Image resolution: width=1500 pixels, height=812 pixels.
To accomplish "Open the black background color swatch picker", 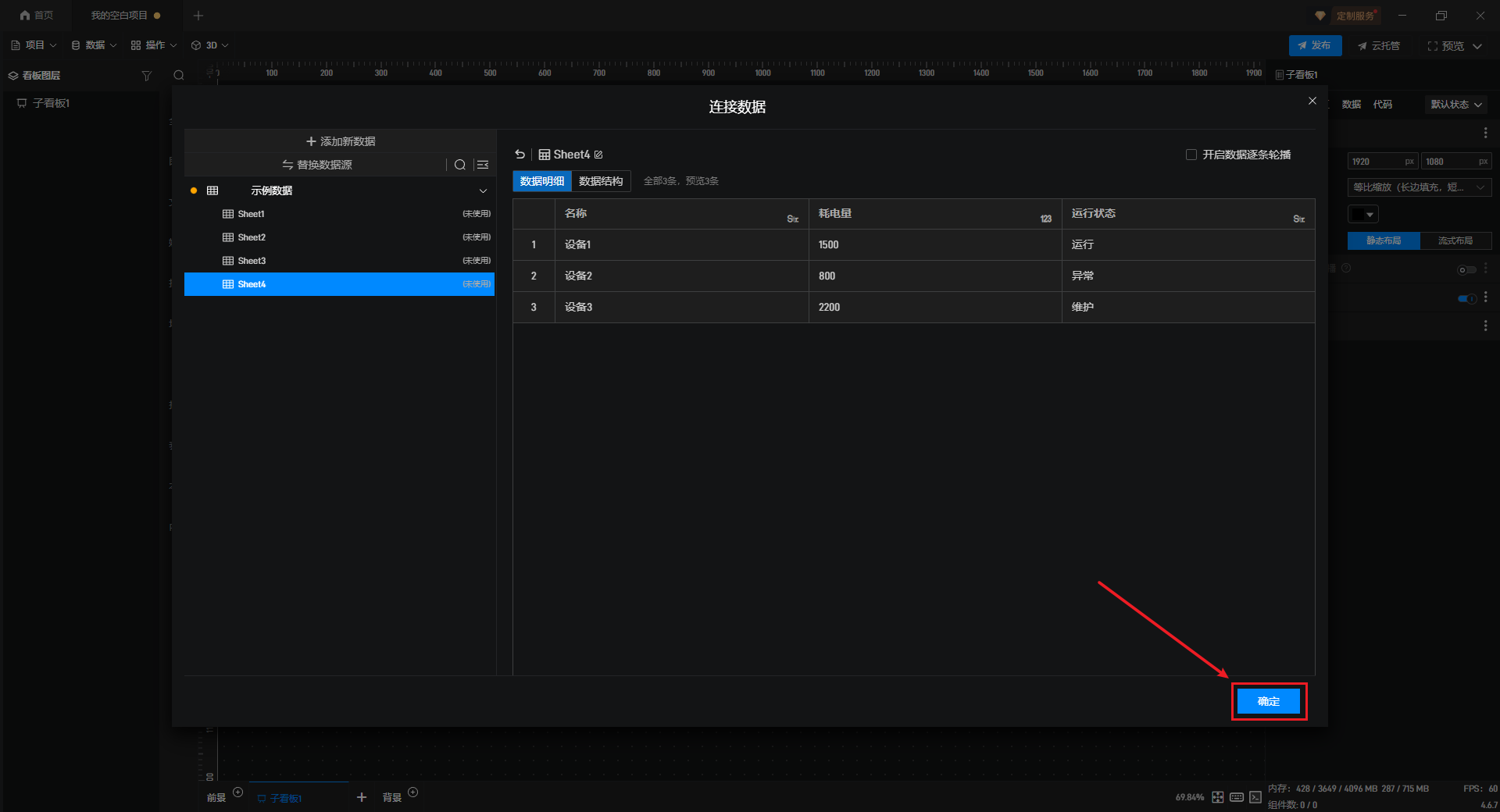I will coord(1363,214).
